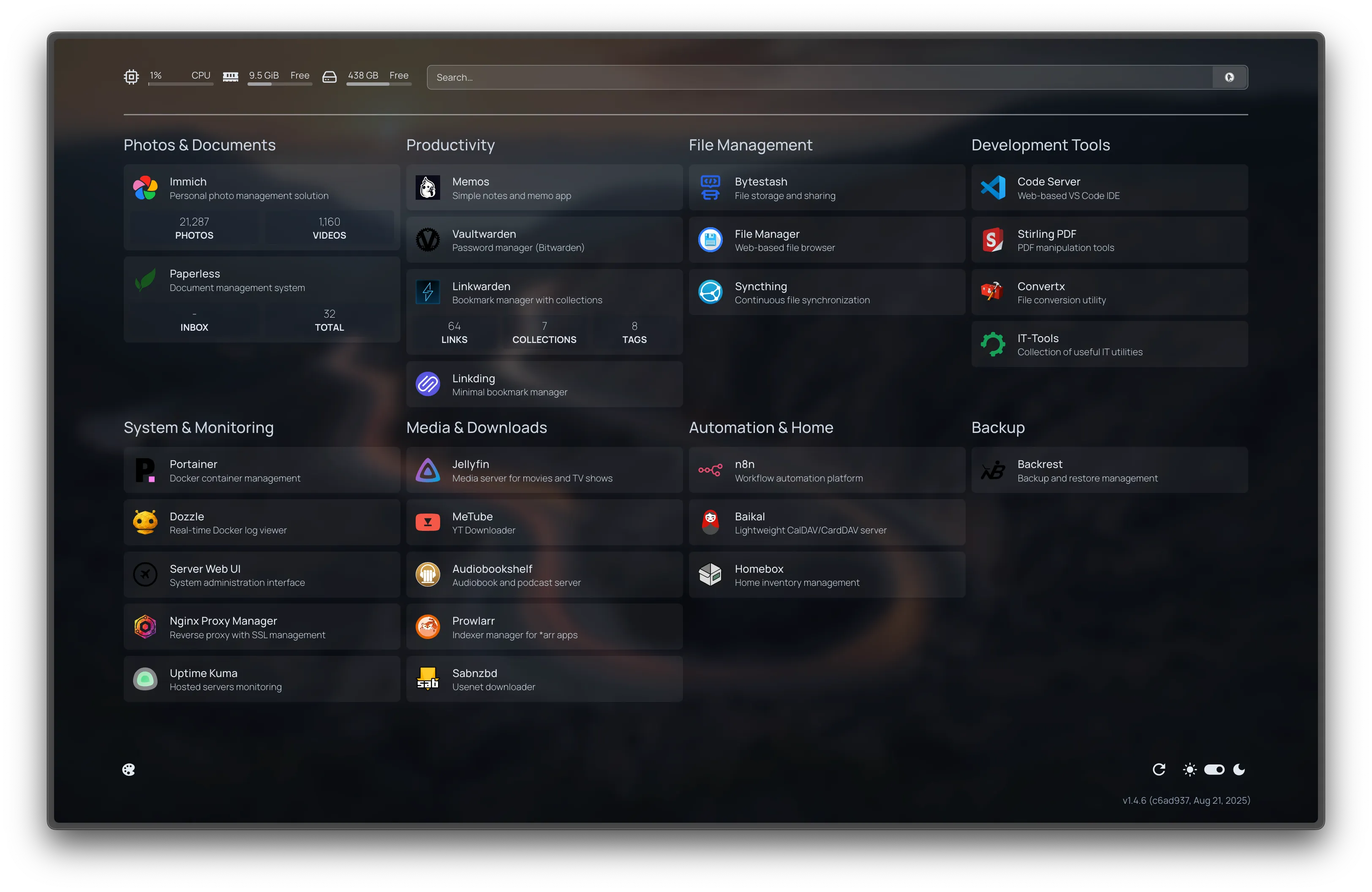The image size is (1372, 892).
Task: Click the Portainer P icon
Action: [x=145, y=470]
